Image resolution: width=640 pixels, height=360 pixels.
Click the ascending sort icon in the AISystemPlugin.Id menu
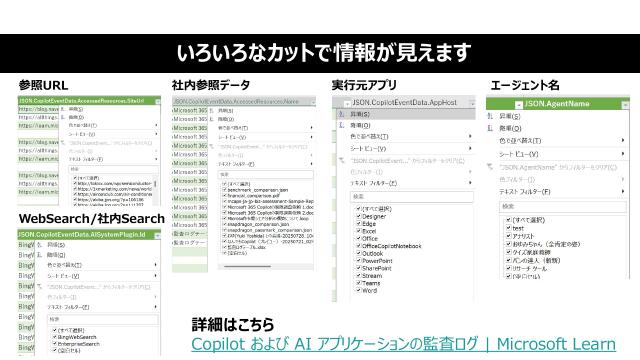(40, 245)
